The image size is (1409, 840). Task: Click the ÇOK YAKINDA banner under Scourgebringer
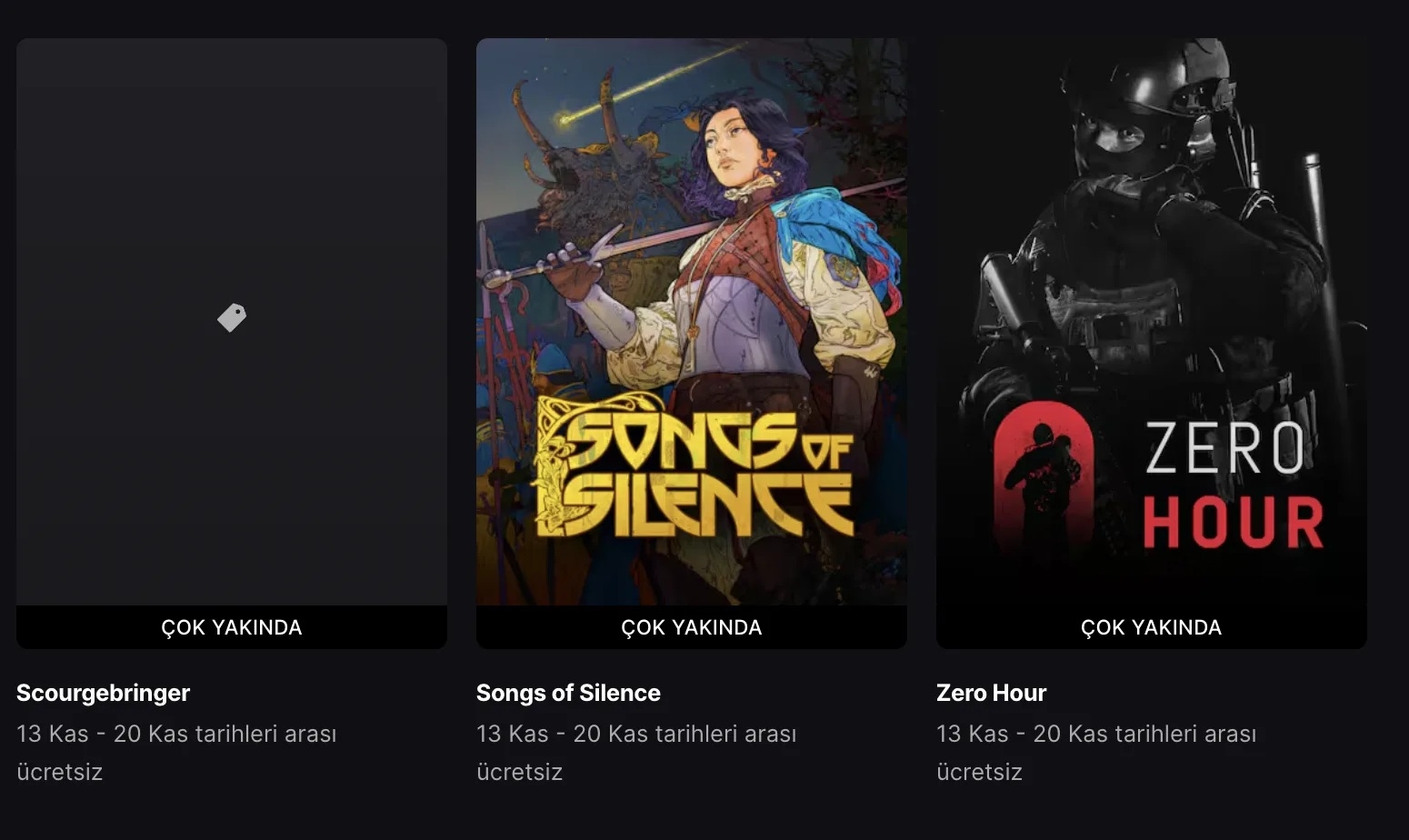233,626
